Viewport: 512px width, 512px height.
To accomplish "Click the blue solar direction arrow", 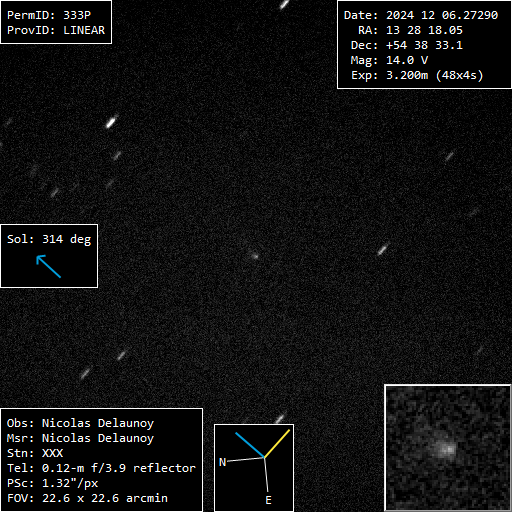I will [x=48, y=266].
